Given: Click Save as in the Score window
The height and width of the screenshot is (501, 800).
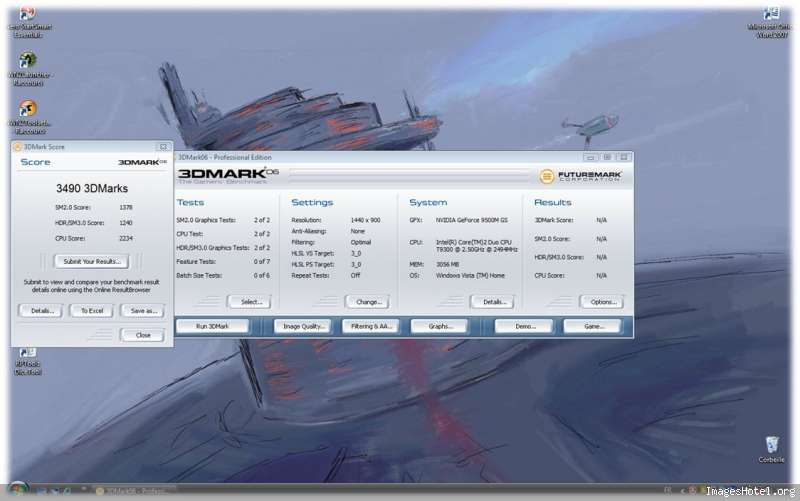Looking at the screenshot, I should click(144, 311).
